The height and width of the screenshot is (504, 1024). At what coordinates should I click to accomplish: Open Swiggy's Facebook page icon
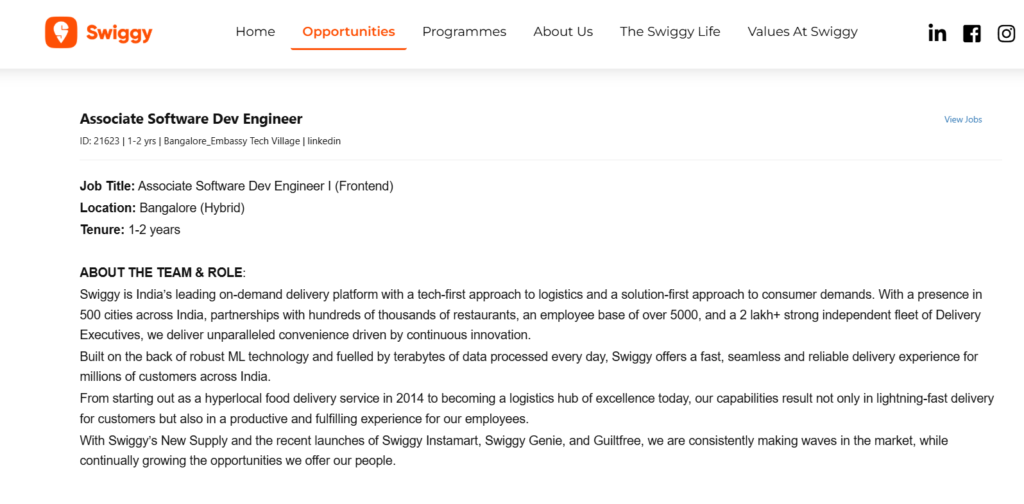point(972,33)
